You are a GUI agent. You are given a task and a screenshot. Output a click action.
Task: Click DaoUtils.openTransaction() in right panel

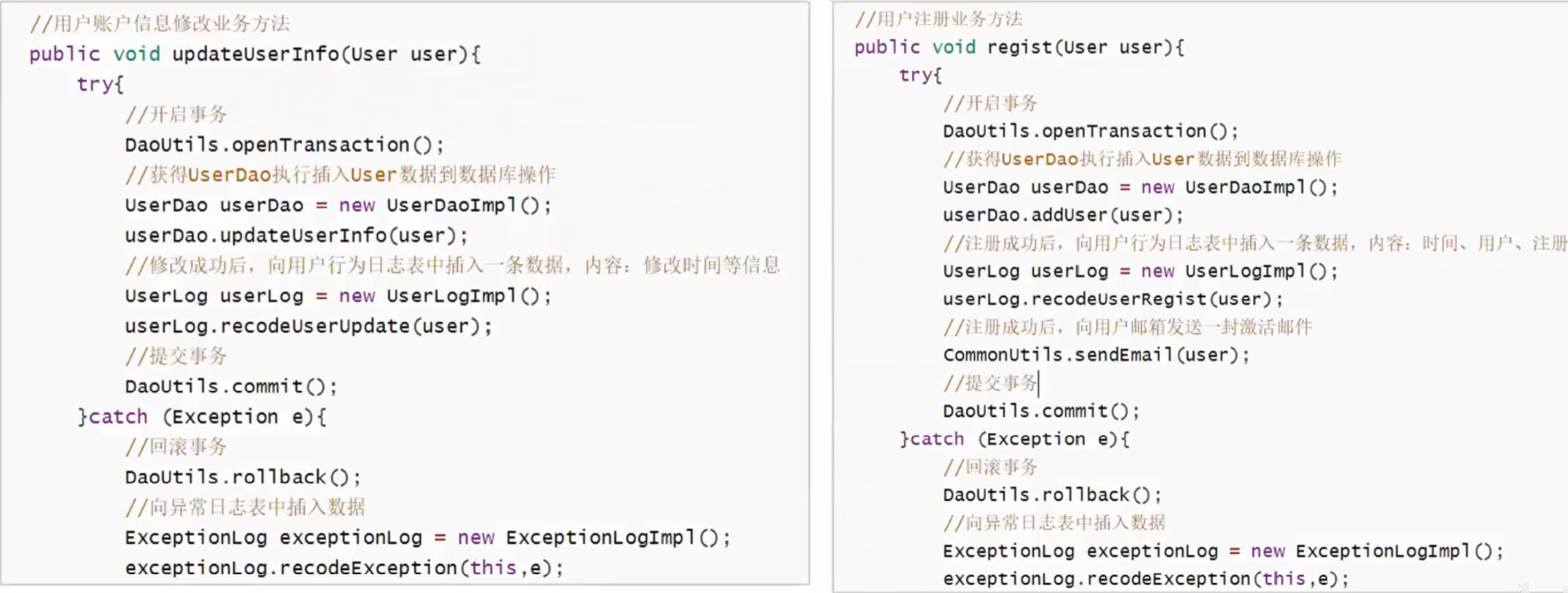point(1090,131)
